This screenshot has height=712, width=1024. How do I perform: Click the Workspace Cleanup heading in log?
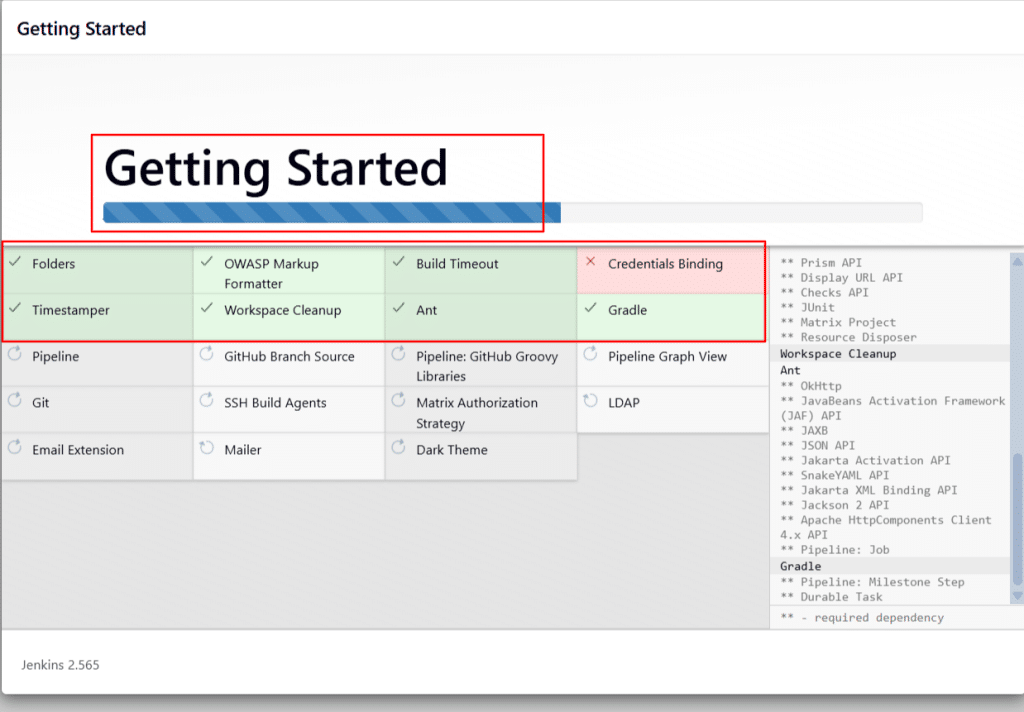[x=838, y=353]
